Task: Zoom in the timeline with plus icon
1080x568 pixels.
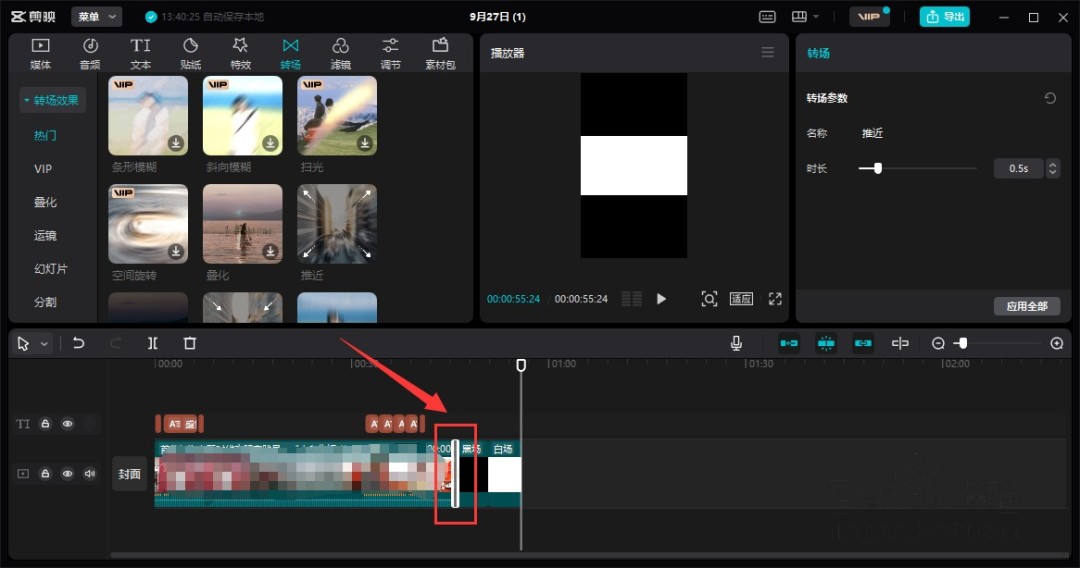Action: click(x=1057, y=344)
